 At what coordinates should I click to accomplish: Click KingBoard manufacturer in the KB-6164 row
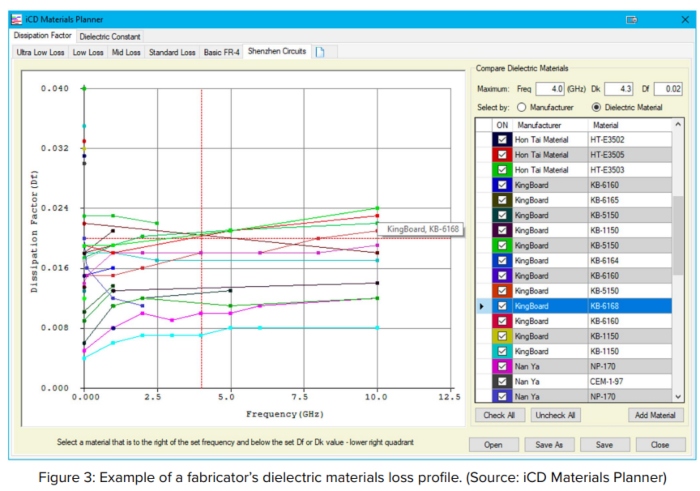(550, 261)
